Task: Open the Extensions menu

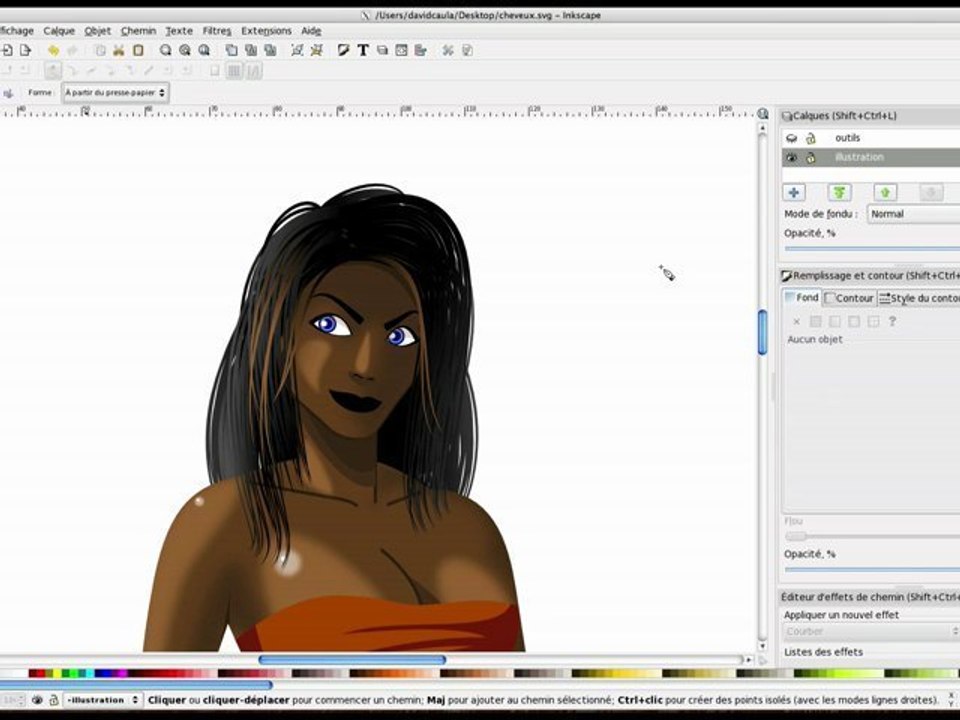Action: (266, 31)
